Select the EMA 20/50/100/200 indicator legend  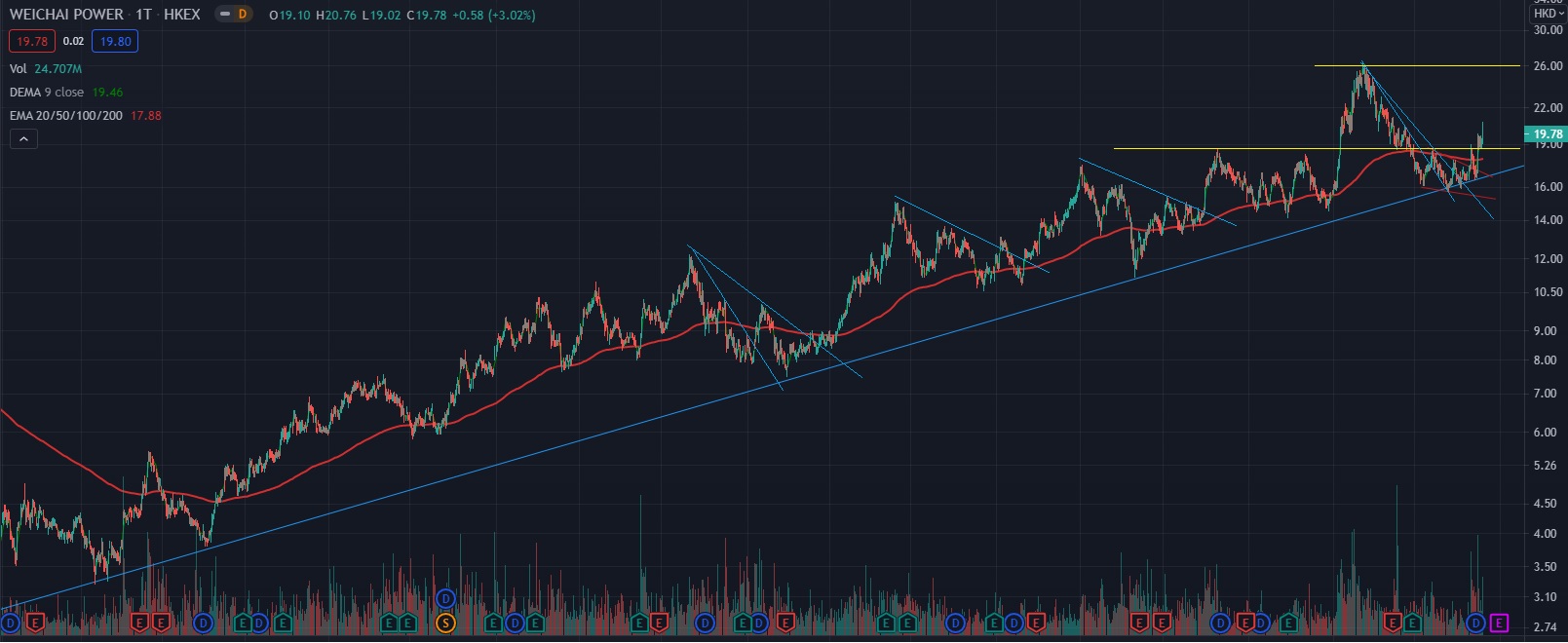(65, 116)
